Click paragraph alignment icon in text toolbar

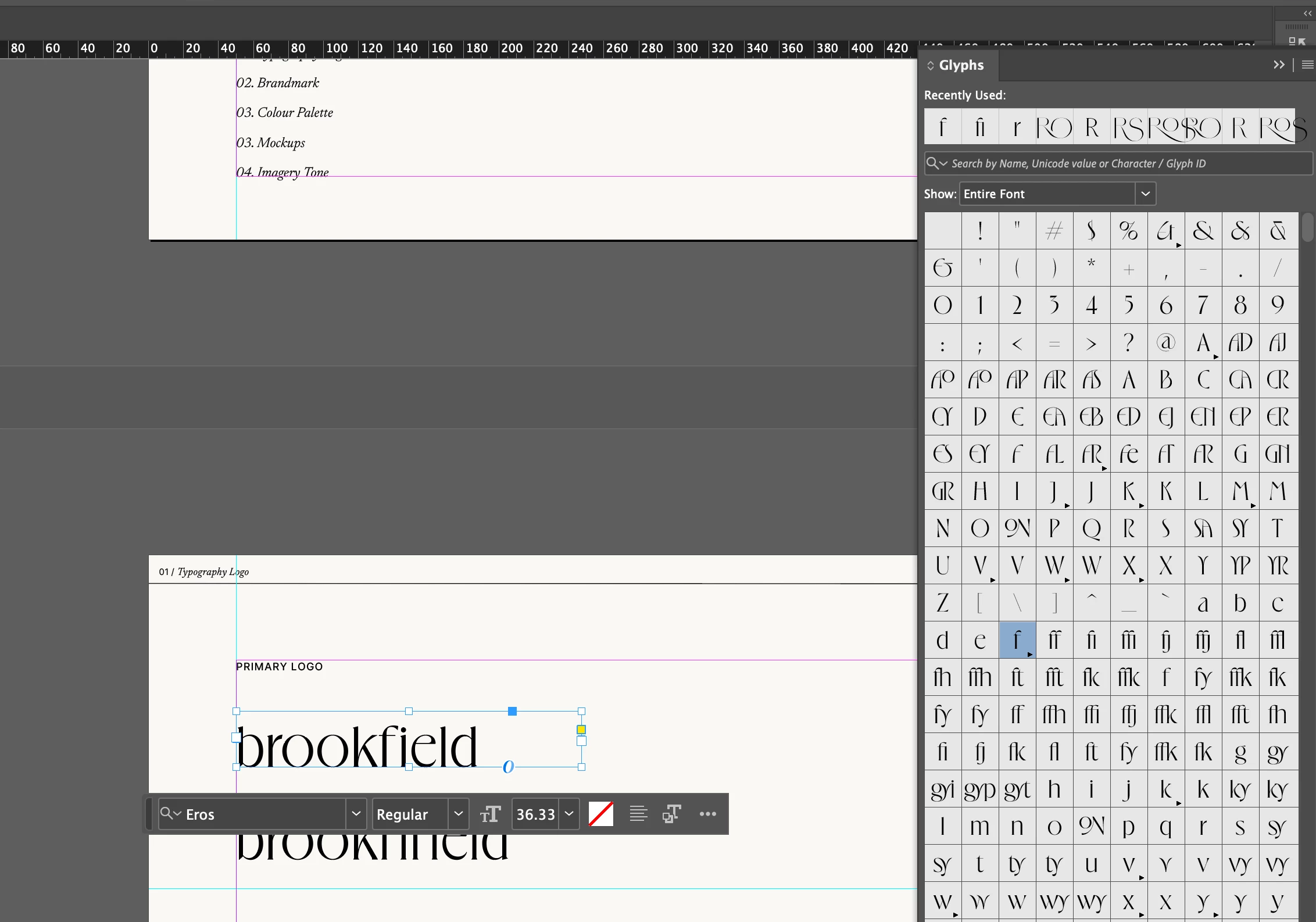(638, 814)
